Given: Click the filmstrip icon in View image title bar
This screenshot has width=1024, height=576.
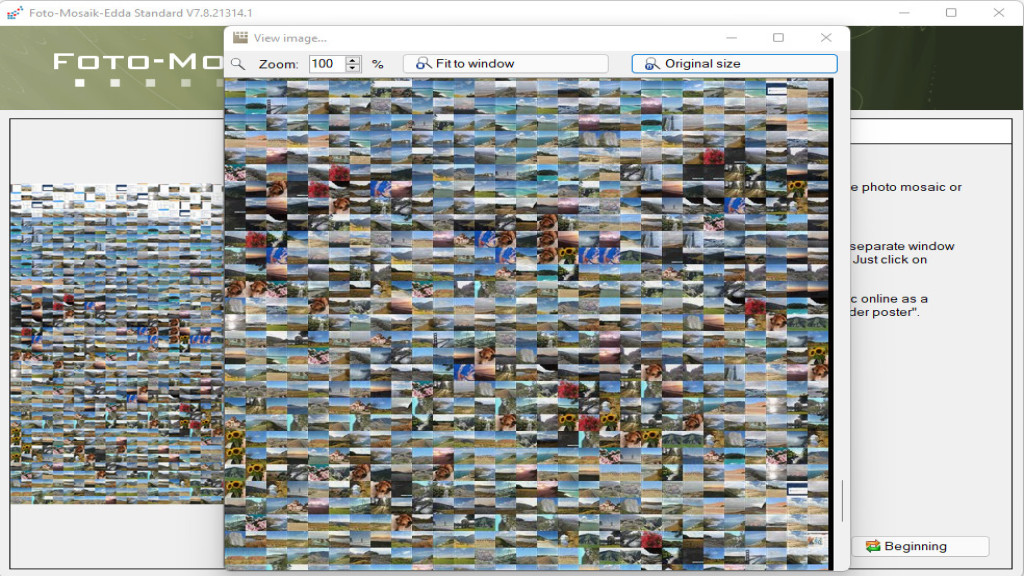Looking at the screenshot, I should tap(240, 37).
